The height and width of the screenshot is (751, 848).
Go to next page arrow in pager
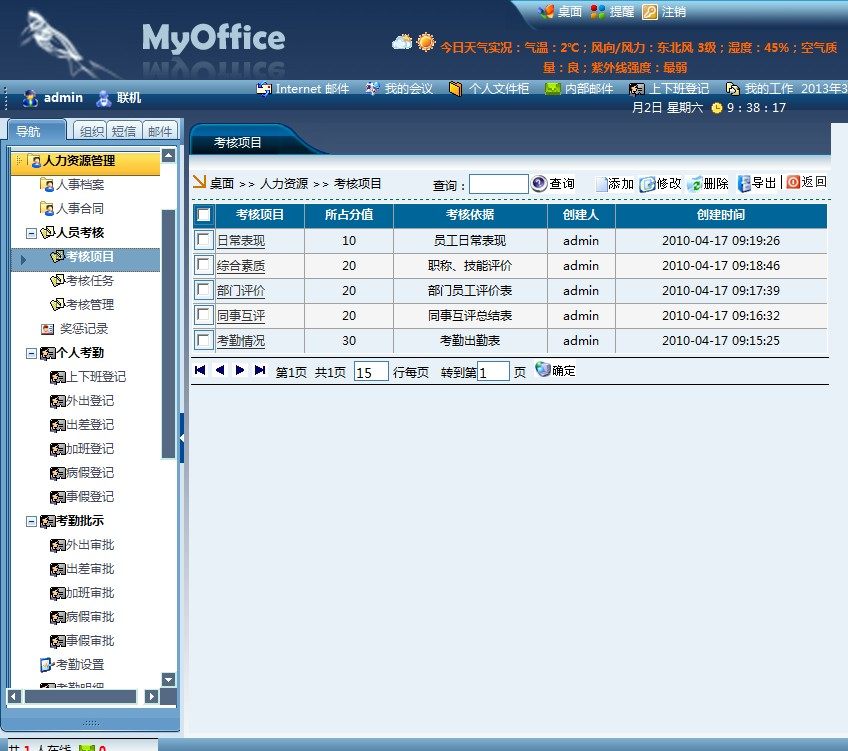240,370
